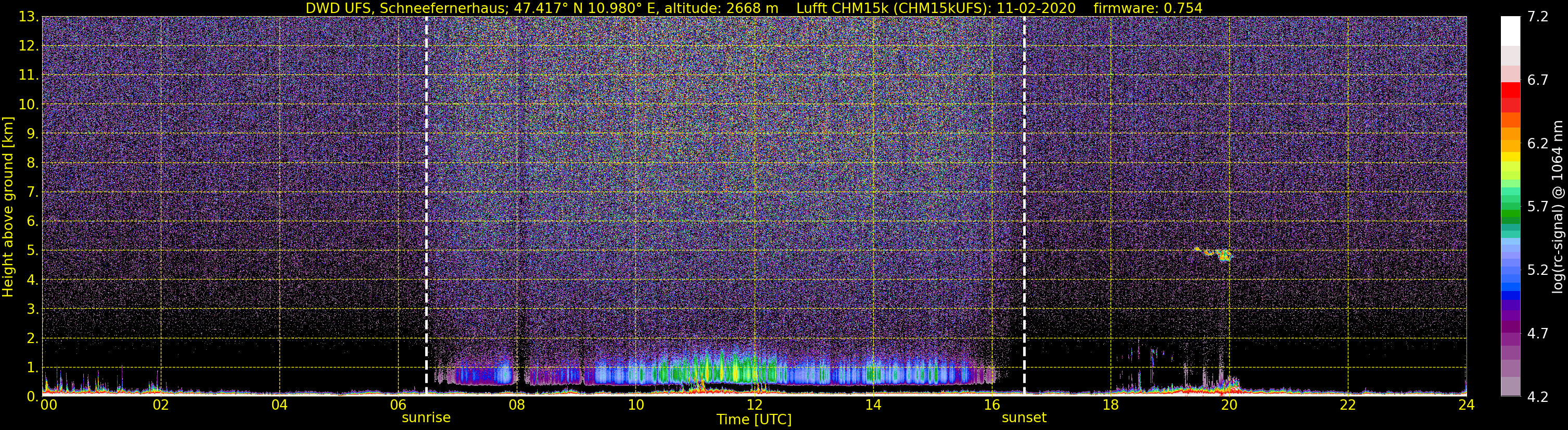Screen dimensions: 1568x430
Task: Click the time axis tick '10'
Action: pyautogui.click(x=635, y=405)
